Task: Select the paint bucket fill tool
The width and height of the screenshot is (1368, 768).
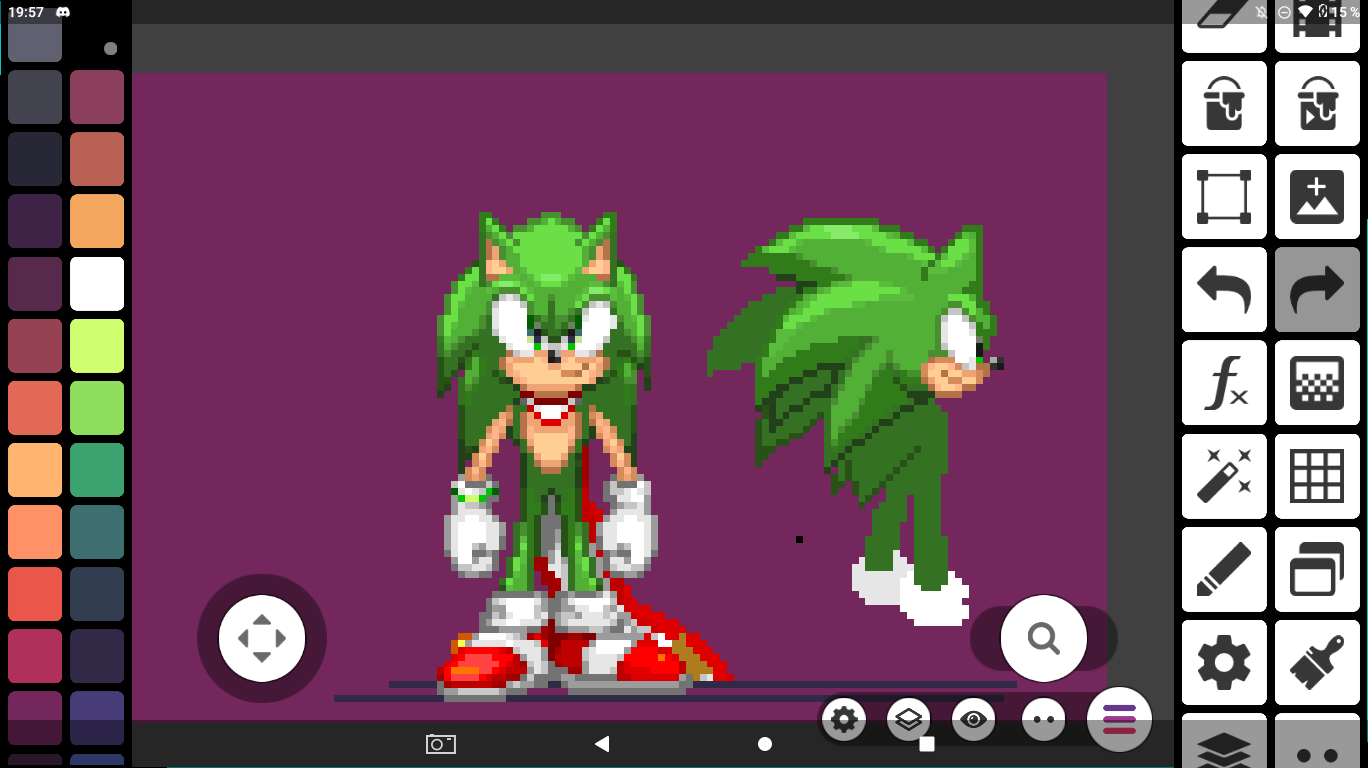Action: pos(1224,103)
